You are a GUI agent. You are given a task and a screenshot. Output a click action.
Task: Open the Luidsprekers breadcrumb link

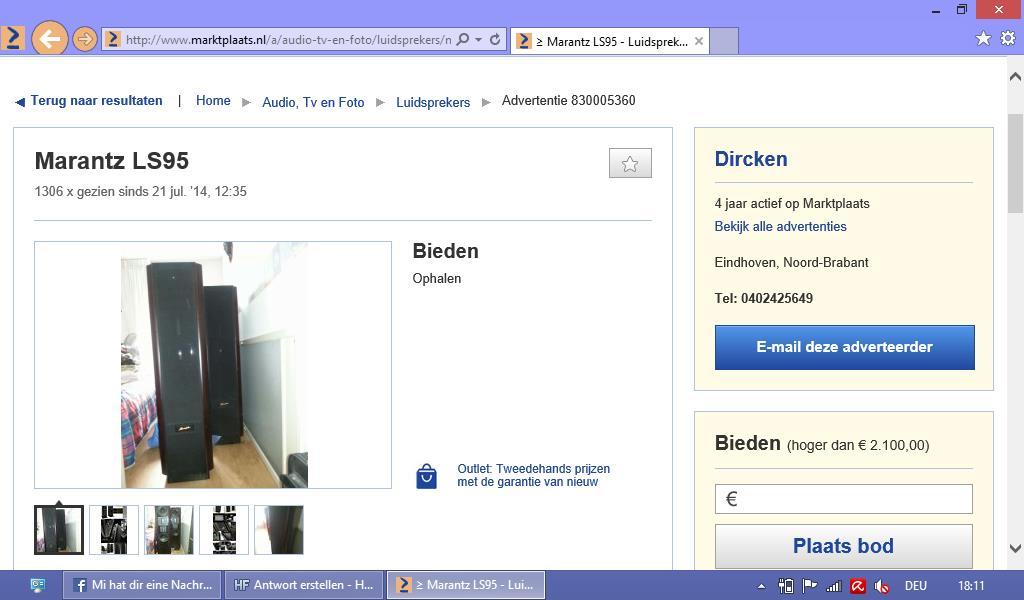click(x=433, y=103)
